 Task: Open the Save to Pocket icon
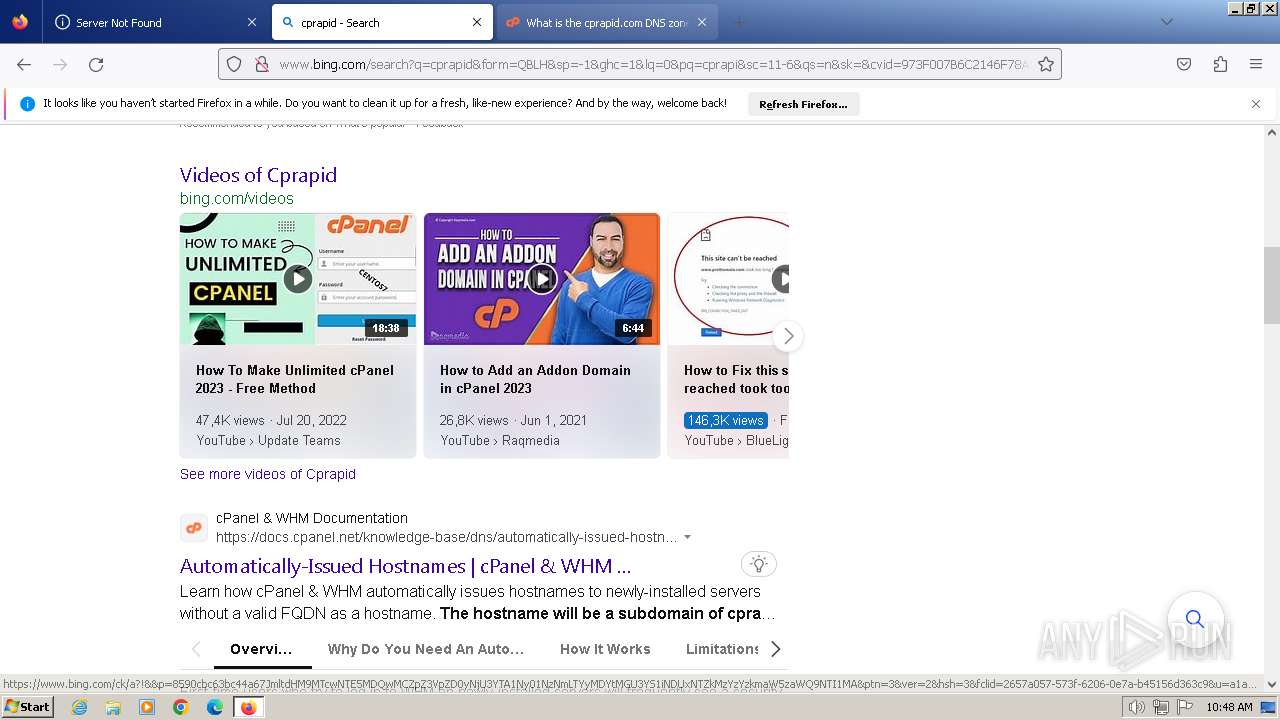tap(1184, 64)
